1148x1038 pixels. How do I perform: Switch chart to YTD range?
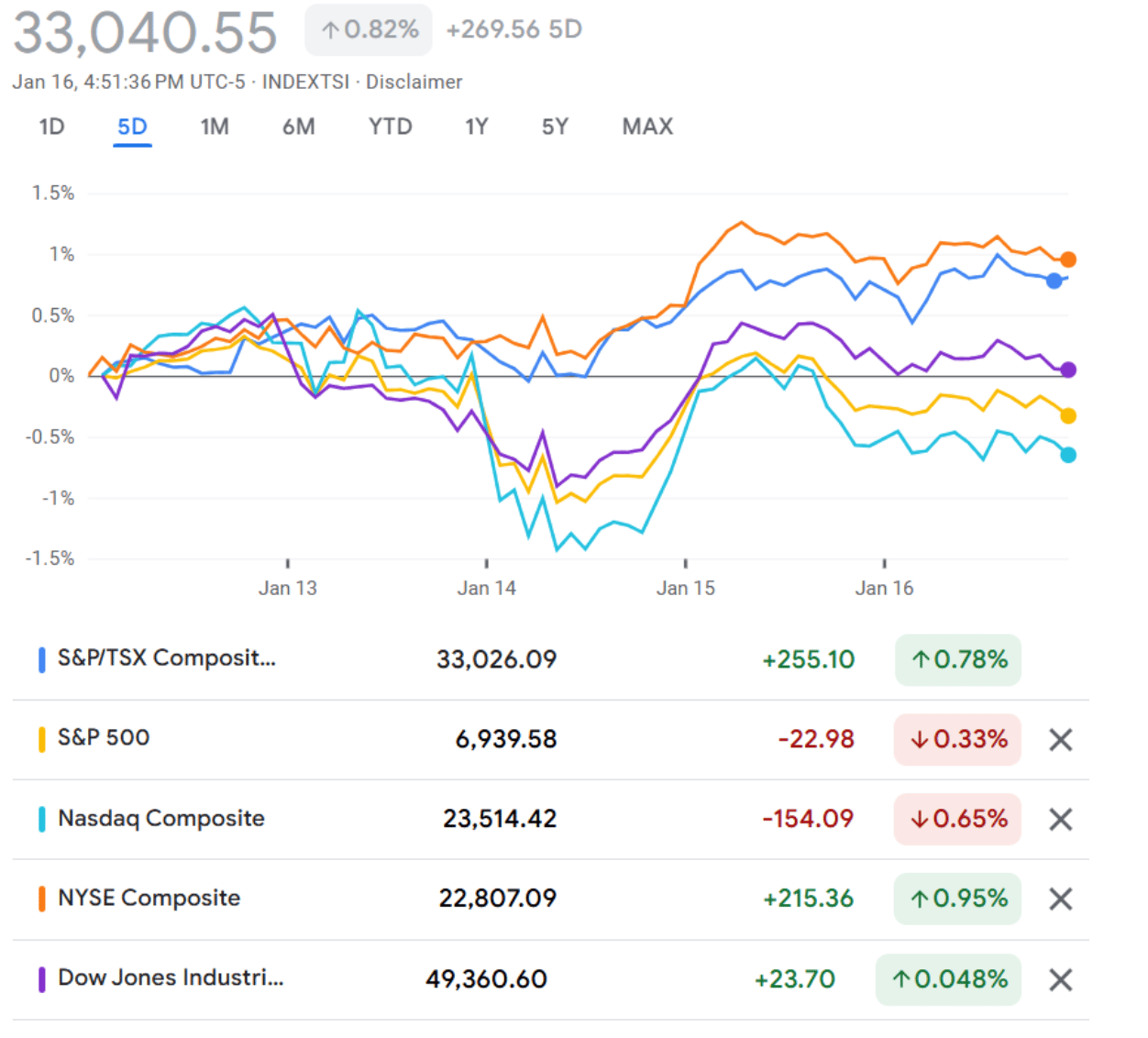click(x=390, y=127)
